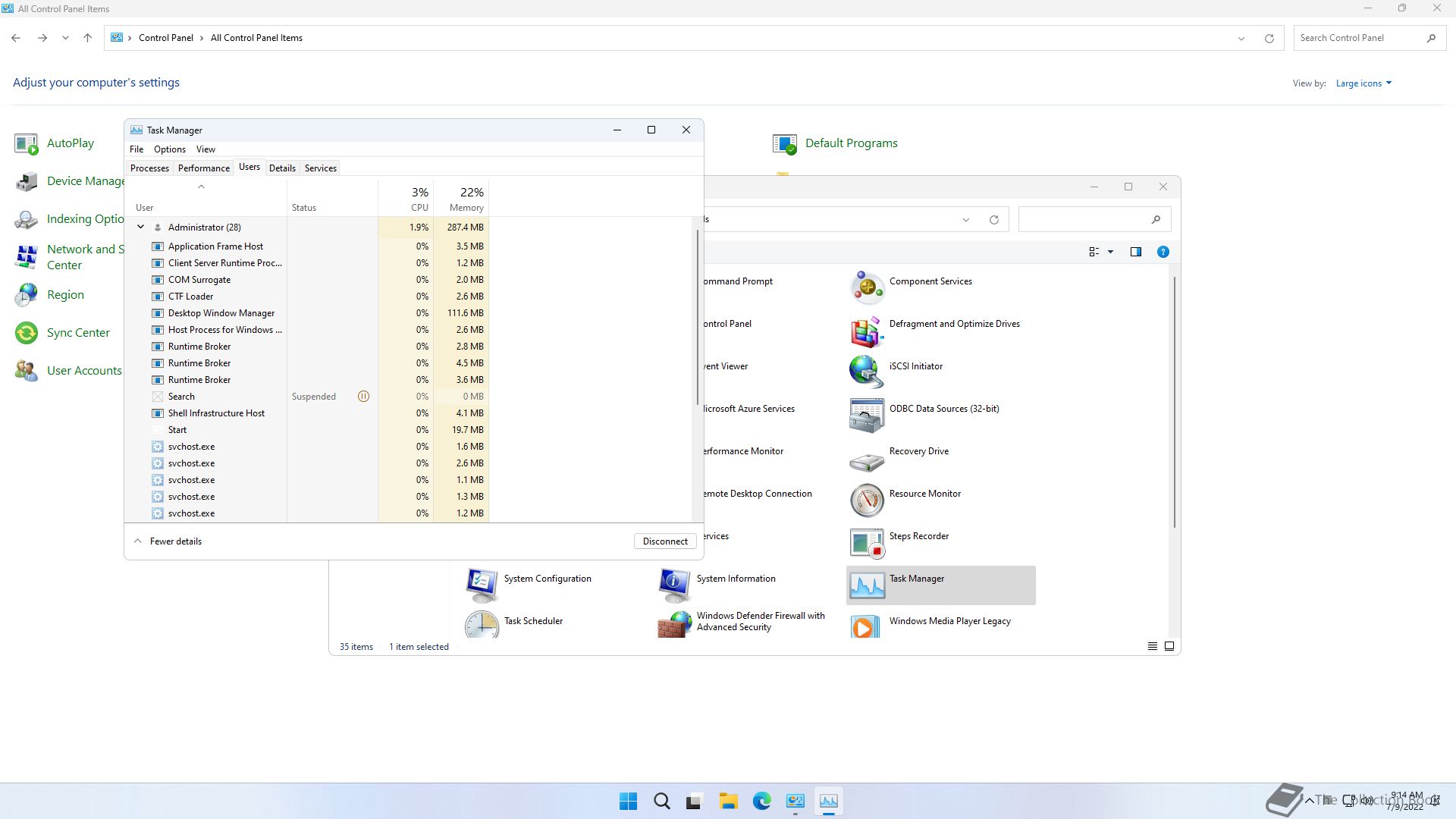
Task: Click the Control Panel breadcrumb link
Action: pyautogui.click(x=166, y=38)
